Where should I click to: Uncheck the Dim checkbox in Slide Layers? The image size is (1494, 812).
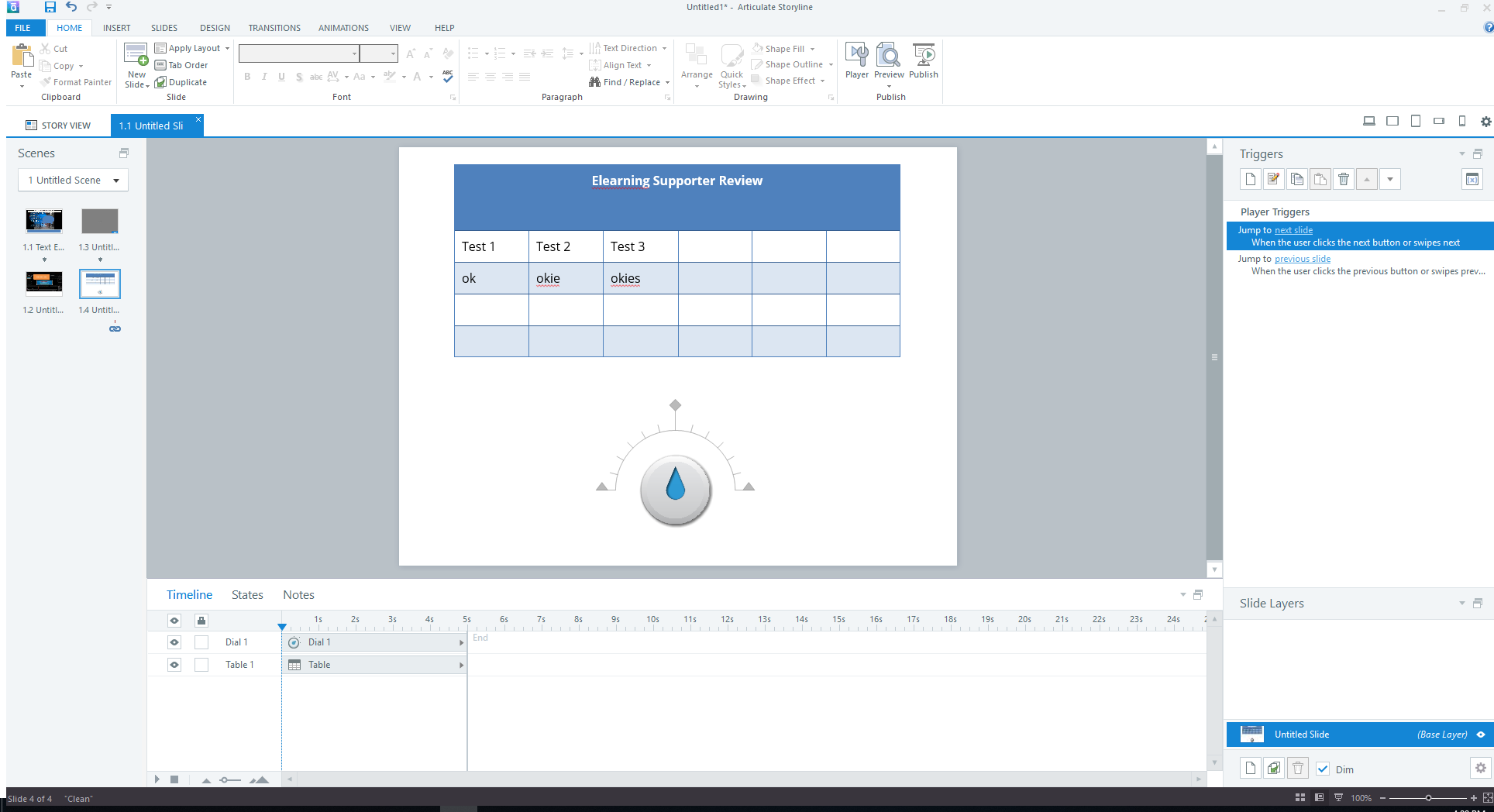click(x=1323, y=769)
